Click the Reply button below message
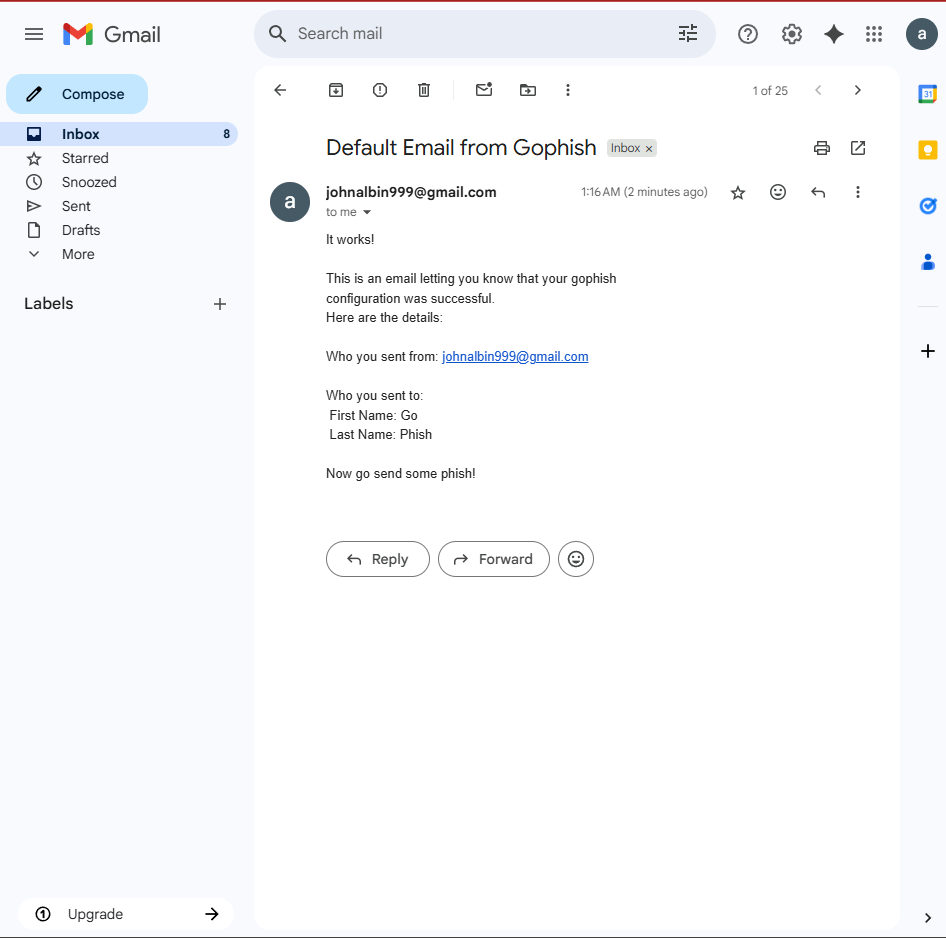This screenshot has width=946, height=938. [x=378, y=559]
